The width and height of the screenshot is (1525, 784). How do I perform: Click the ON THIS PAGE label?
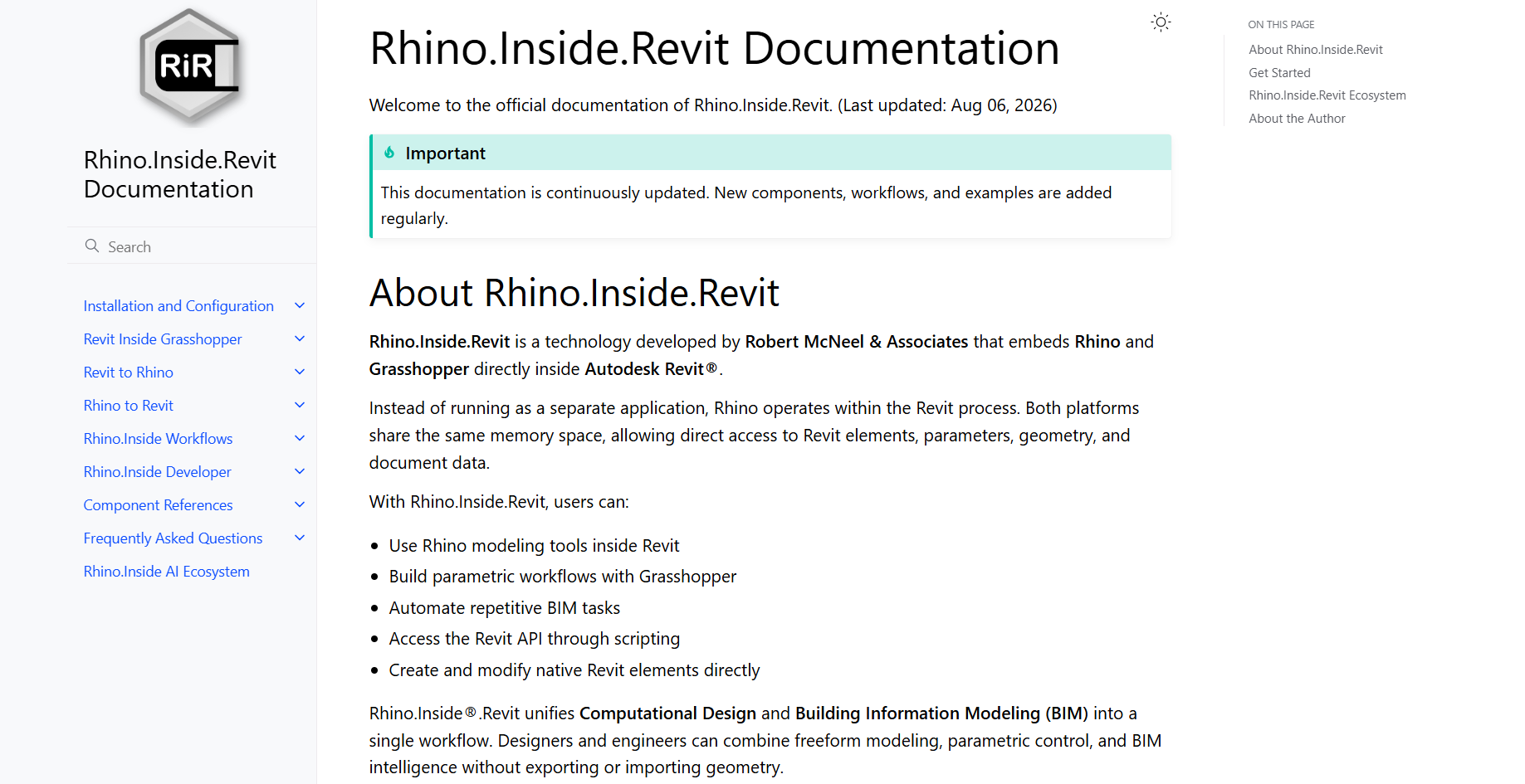tap(1281, 25)
